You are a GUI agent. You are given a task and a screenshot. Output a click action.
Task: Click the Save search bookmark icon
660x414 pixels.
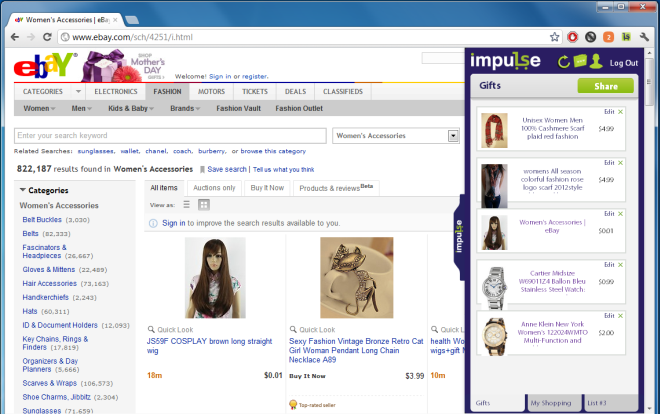tap(202, 170)
